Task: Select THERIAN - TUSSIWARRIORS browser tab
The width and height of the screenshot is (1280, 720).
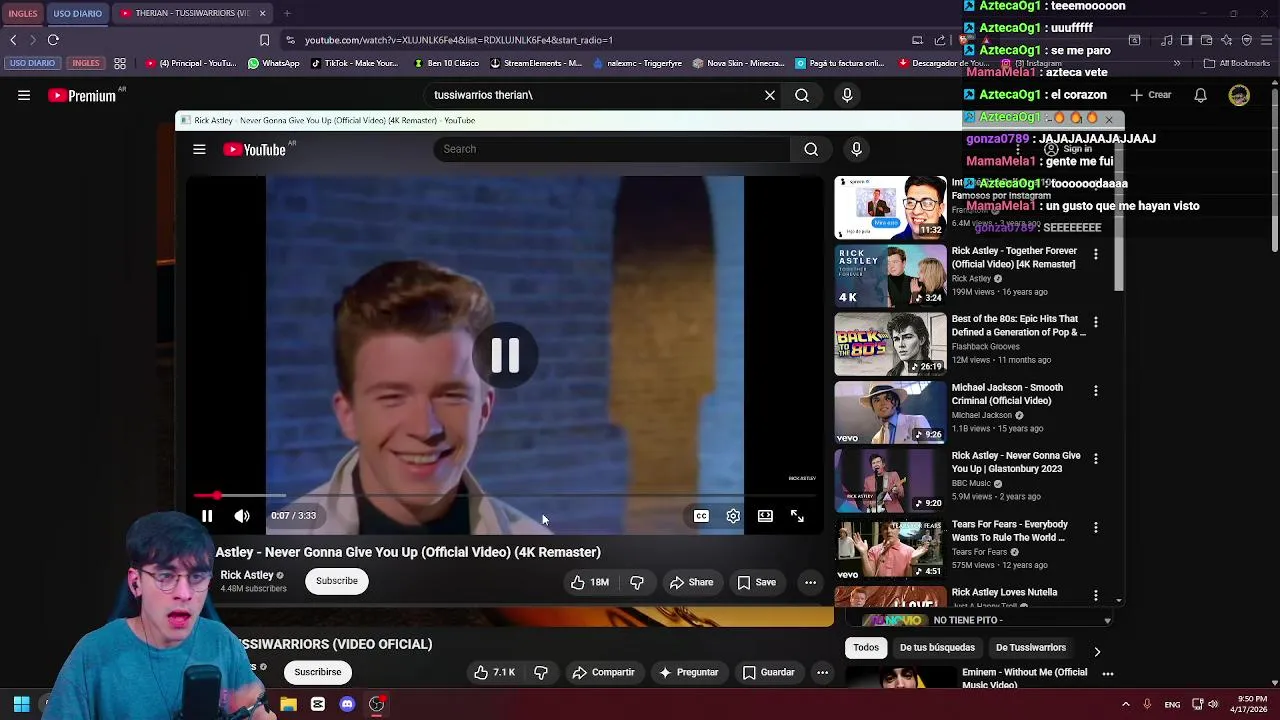Action: (x=192, y=13)
